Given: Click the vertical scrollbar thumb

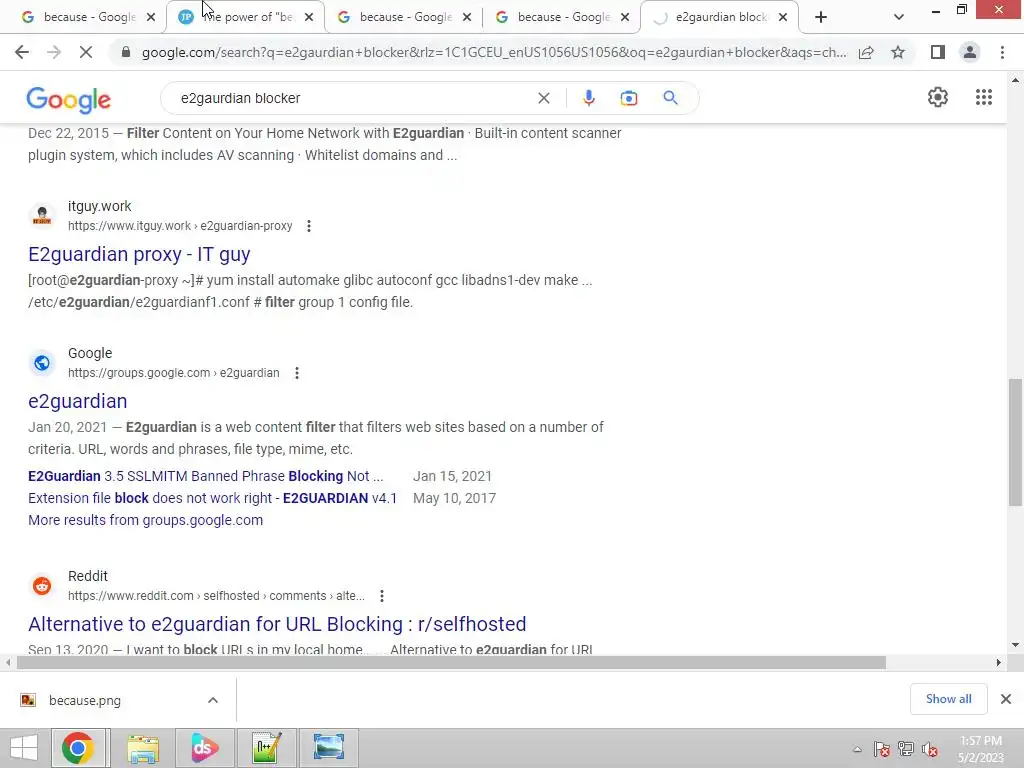Looking at the screenshot, I should [x=1016, y=442].
